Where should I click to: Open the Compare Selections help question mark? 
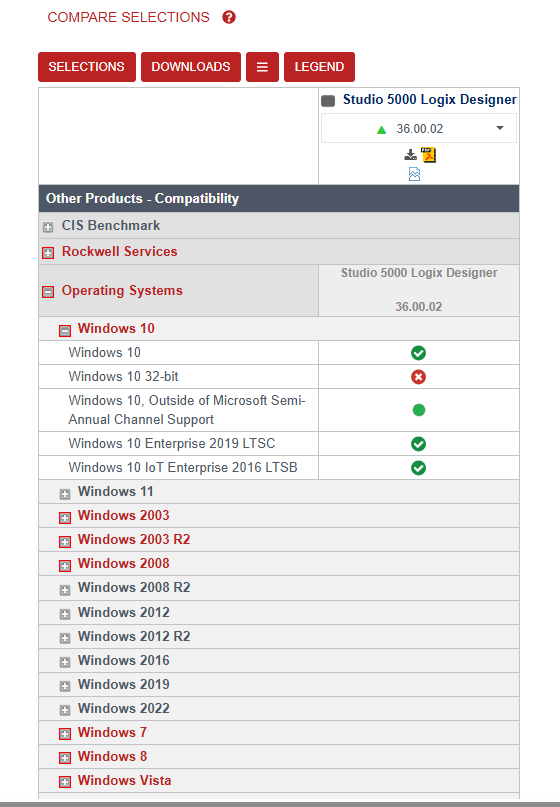(229, 17)
